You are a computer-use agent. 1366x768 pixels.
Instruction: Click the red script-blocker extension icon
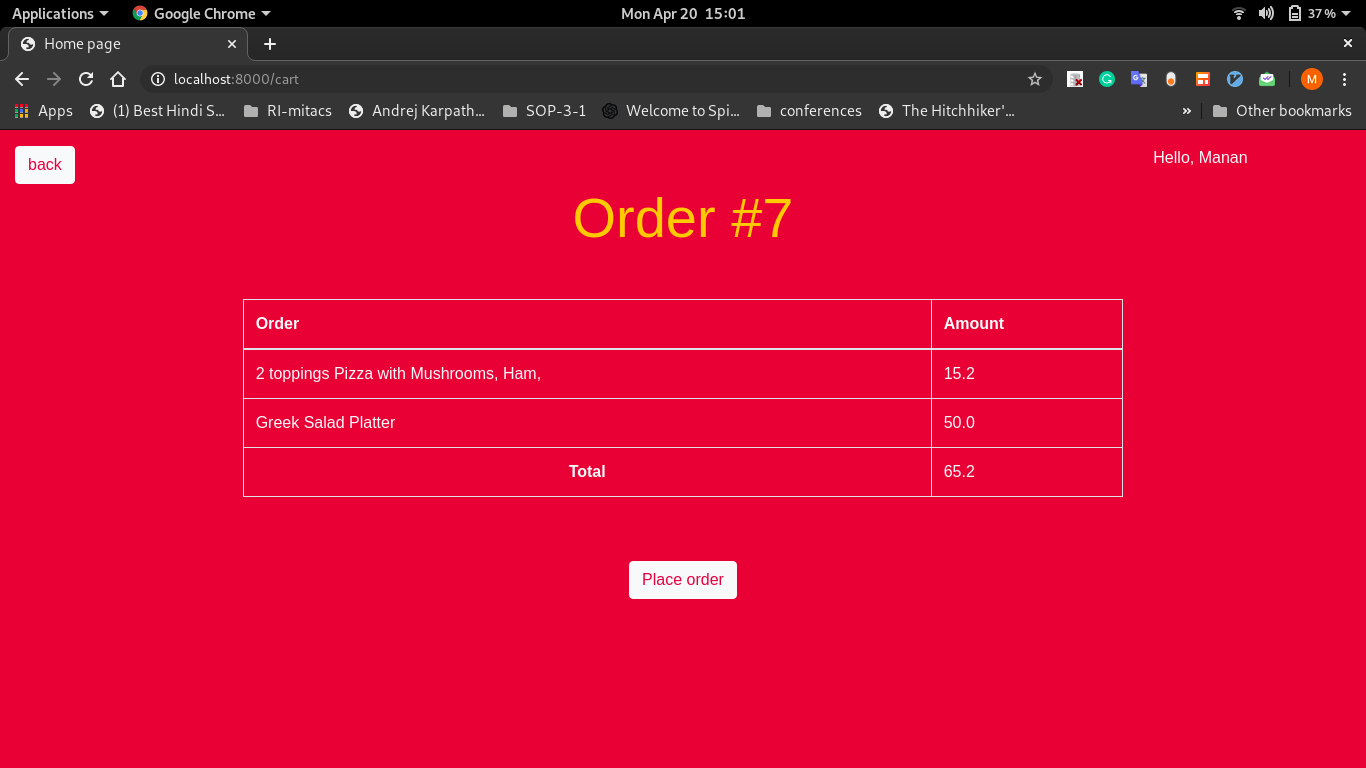point(1075,79)
